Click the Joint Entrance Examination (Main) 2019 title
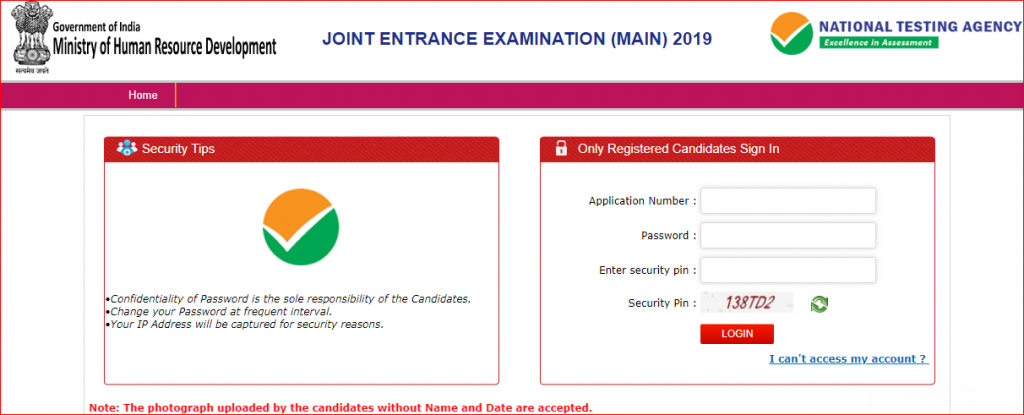The width and height of the screenshot is (1024, 415). click(517, 39)
